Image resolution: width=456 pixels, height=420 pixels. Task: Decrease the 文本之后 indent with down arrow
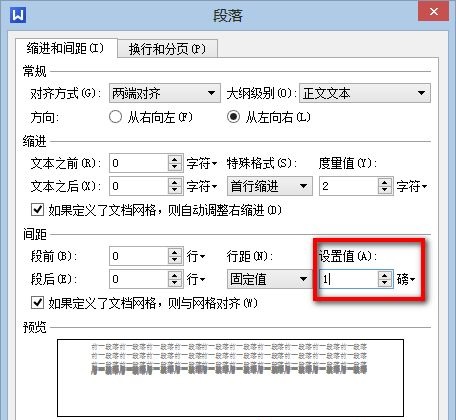pyautogui.click(x=175, y=190)
